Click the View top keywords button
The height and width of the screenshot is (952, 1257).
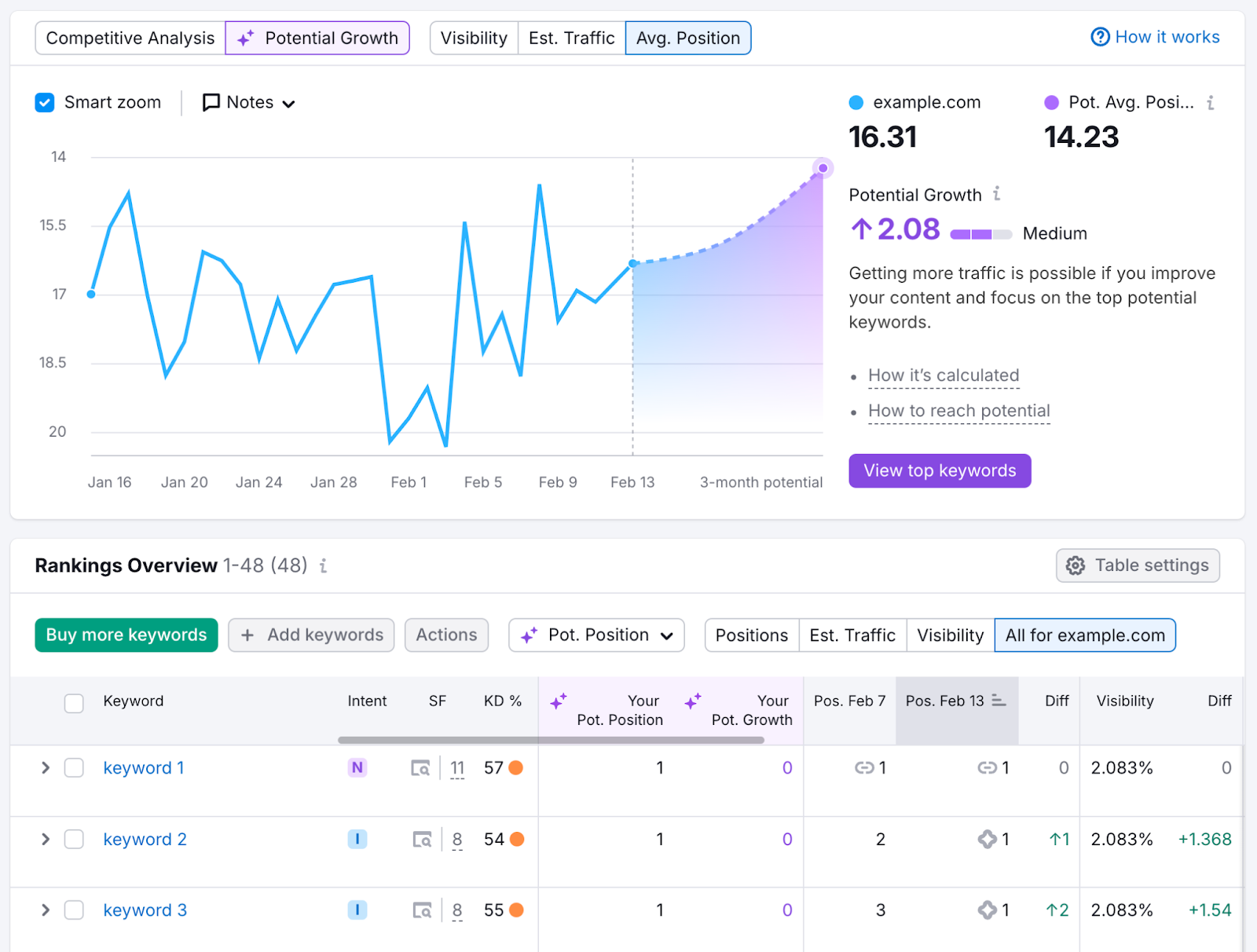pyautogui.click(x=940, y=471)
